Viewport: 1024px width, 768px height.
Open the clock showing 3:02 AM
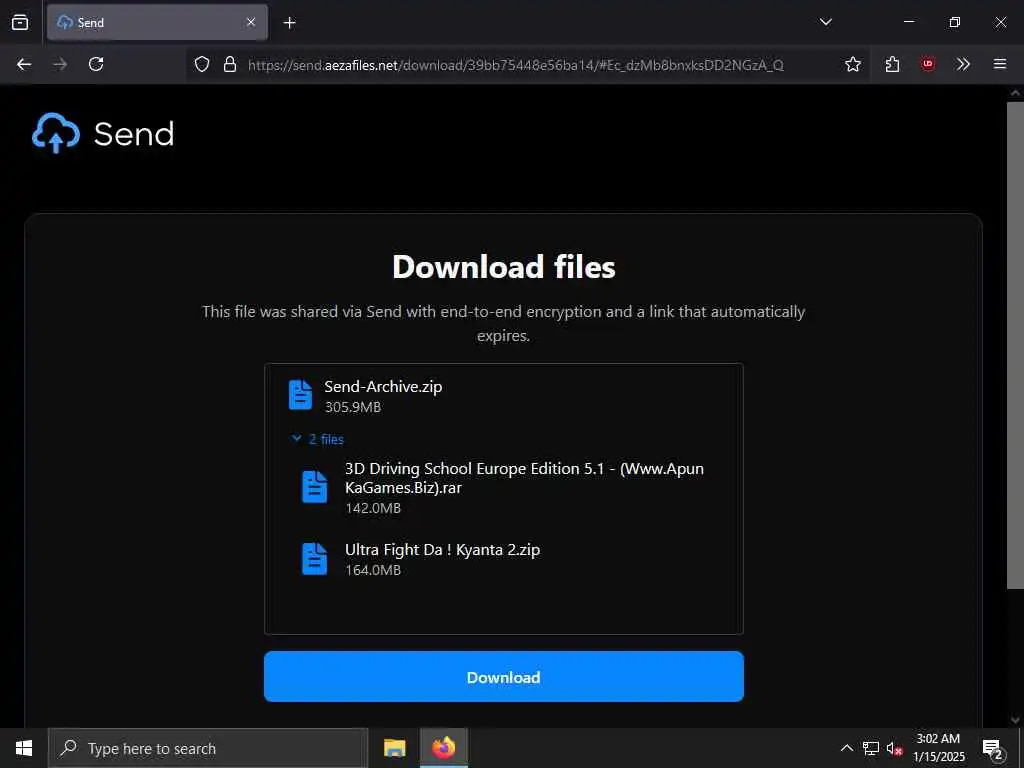tap(938, 748)
